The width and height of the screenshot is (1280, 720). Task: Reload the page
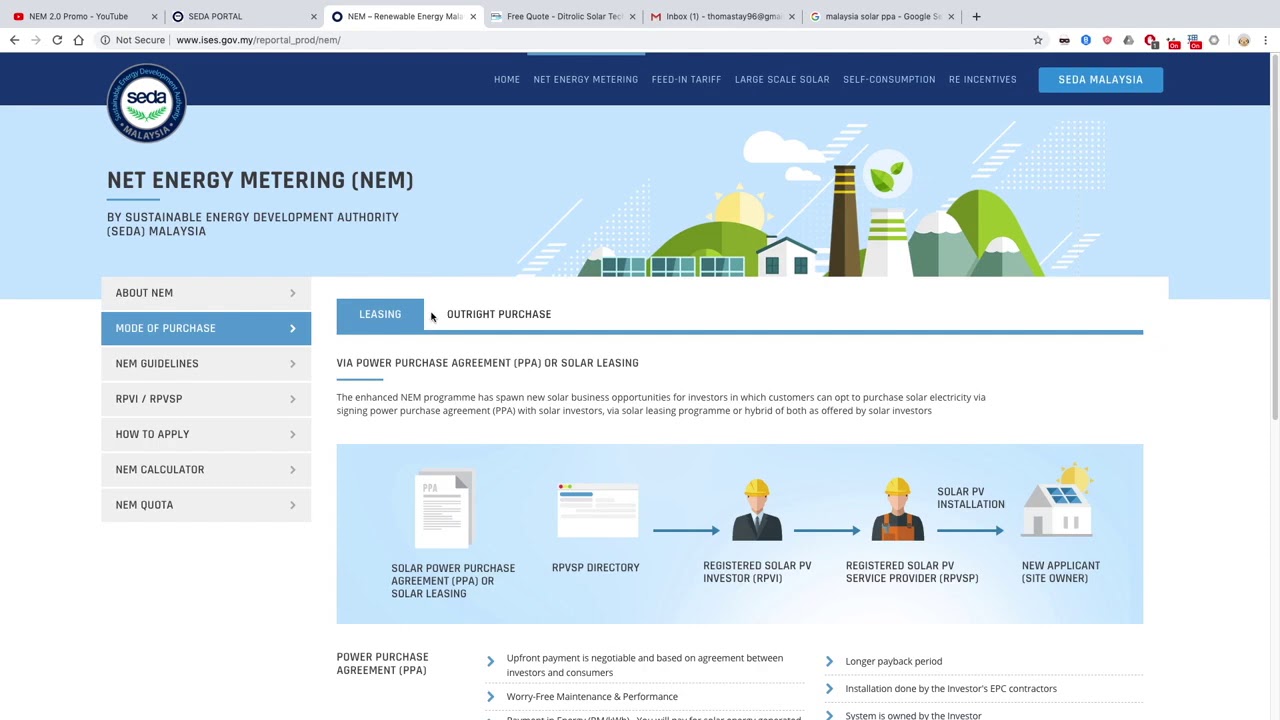(x=57, y=40)
